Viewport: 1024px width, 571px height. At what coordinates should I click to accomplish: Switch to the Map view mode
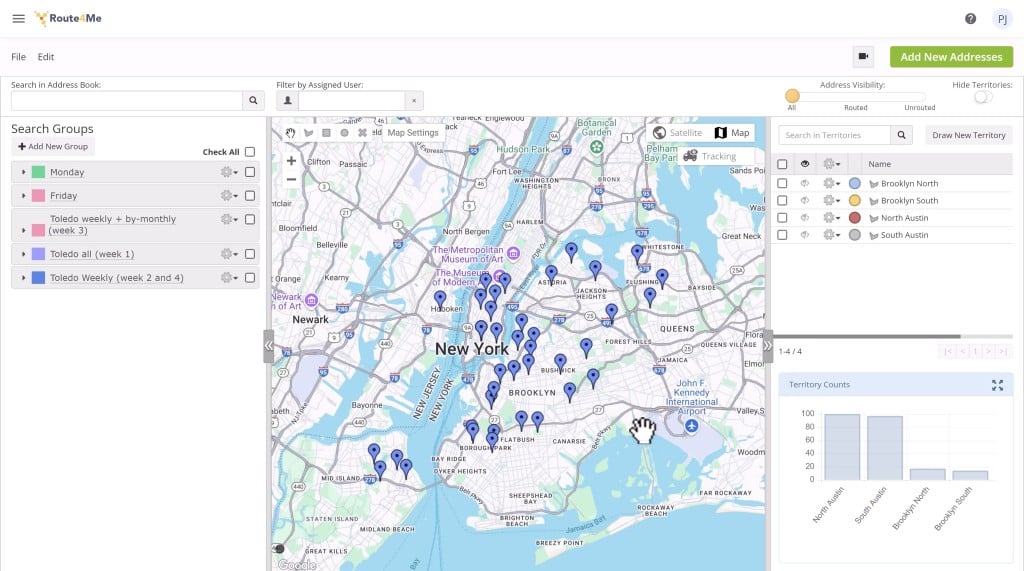[x=732, y=133]
